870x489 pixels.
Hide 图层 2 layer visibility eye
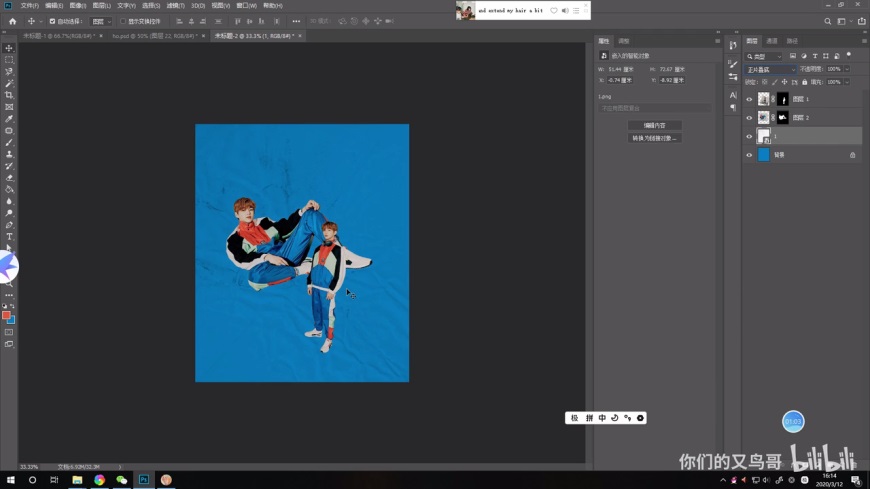(749, 118)
